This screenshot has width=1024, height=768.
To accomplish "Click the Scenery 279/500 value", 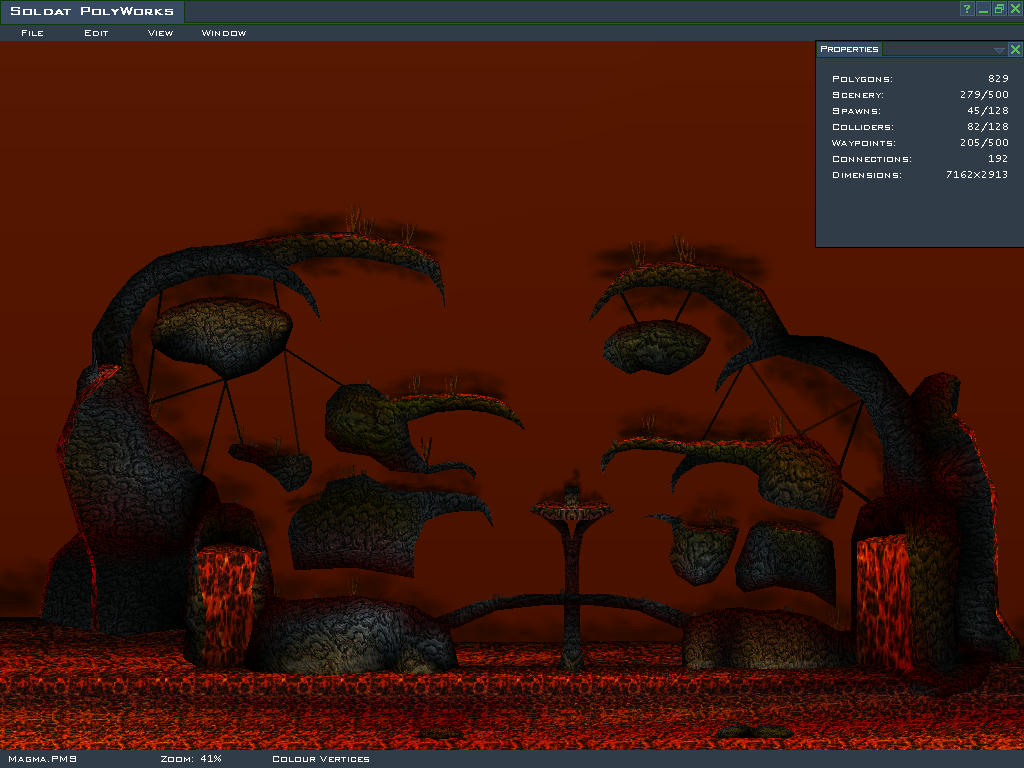I will 983,95.
